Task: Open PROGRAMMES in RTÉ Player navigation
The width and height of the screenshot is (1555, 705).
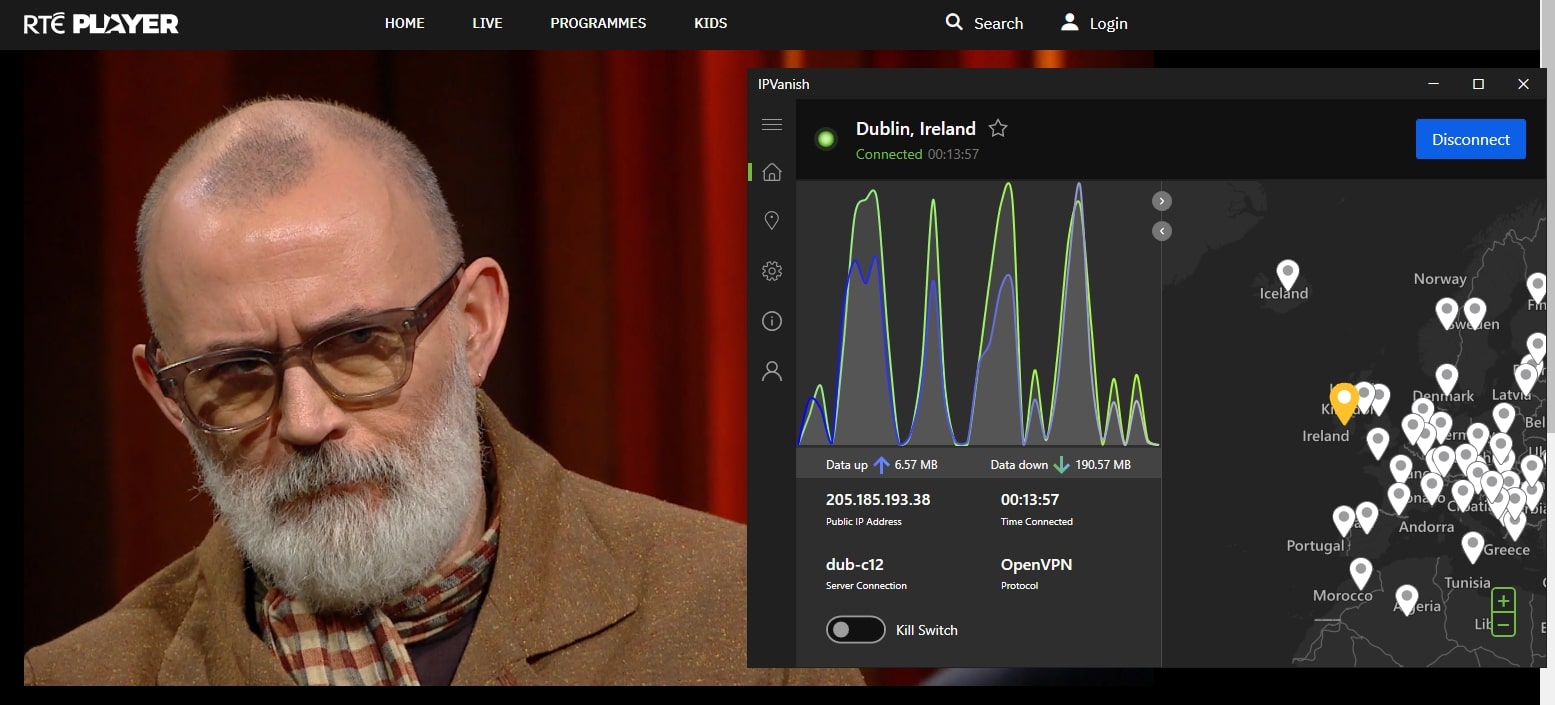Action: [598, 23]
